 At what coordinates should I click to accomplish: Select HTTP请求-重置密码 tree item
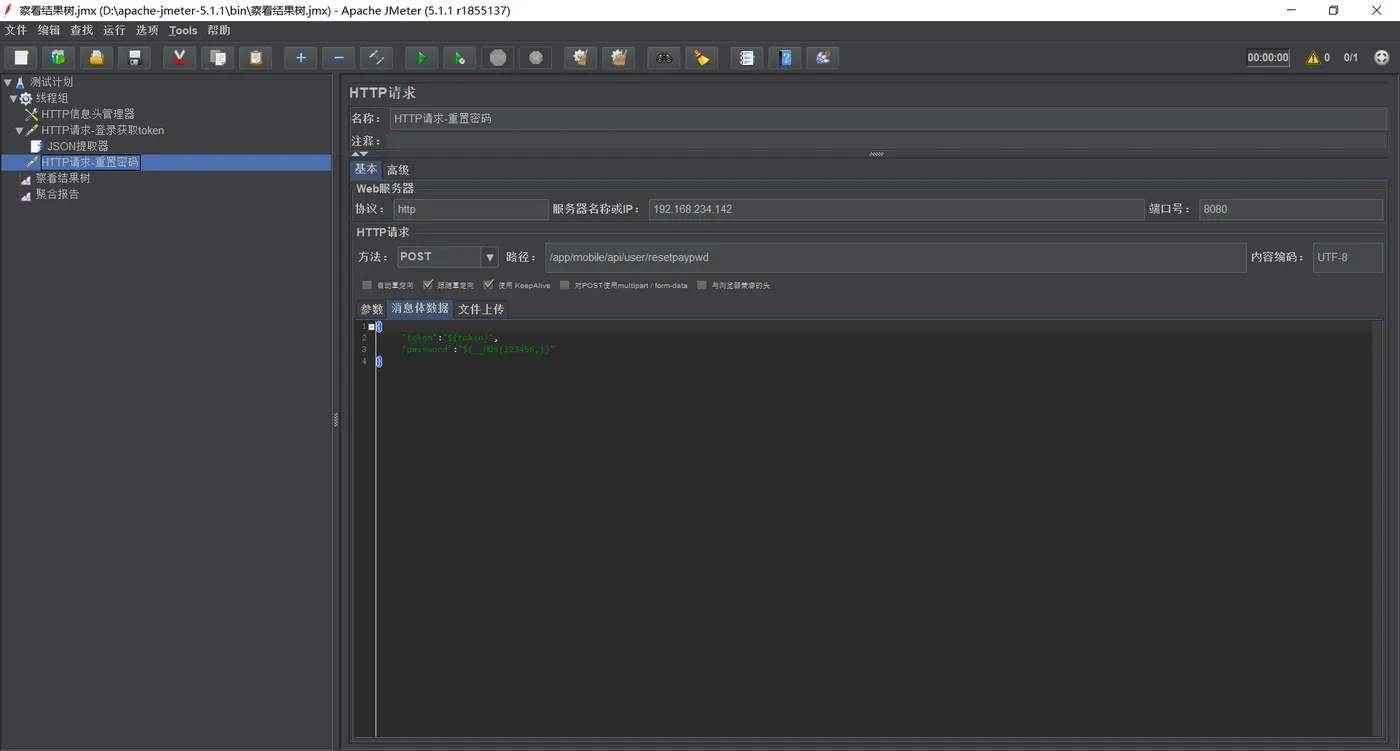pyautogui.click(x=90, y=162)
